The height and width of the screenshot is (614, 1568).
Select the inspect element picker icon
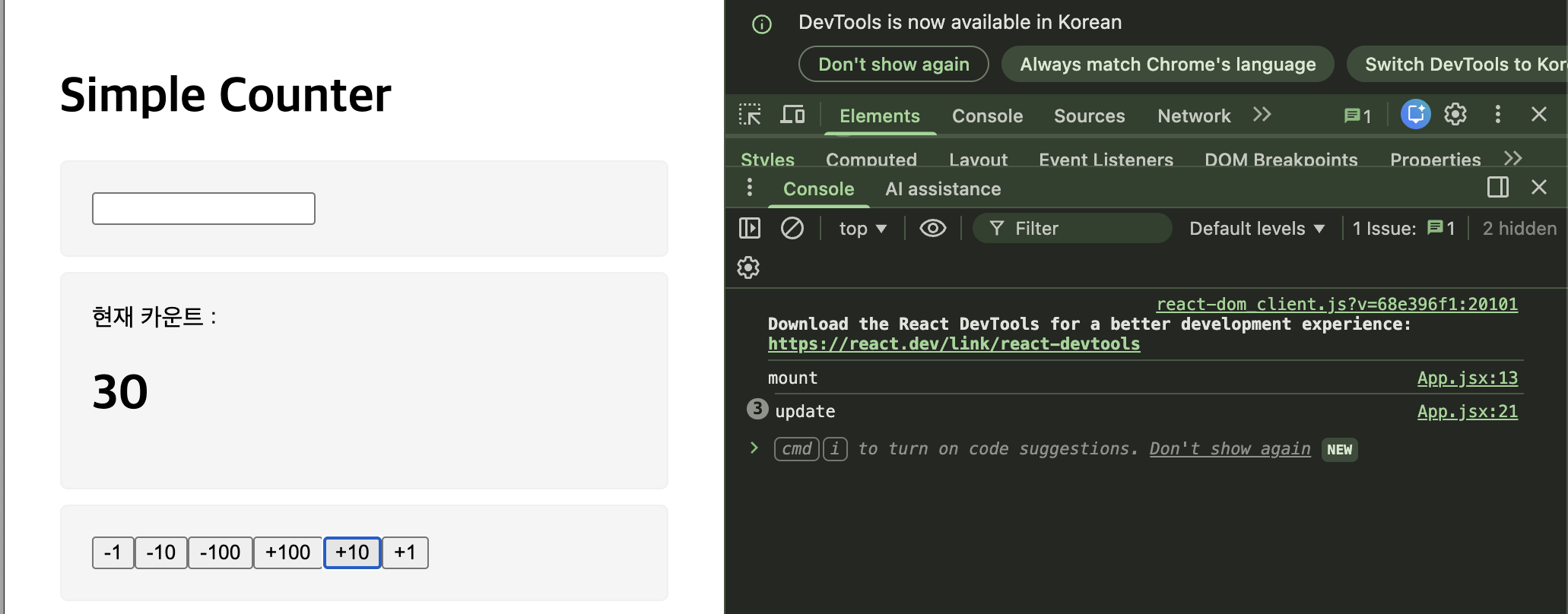tap(750, 115)
